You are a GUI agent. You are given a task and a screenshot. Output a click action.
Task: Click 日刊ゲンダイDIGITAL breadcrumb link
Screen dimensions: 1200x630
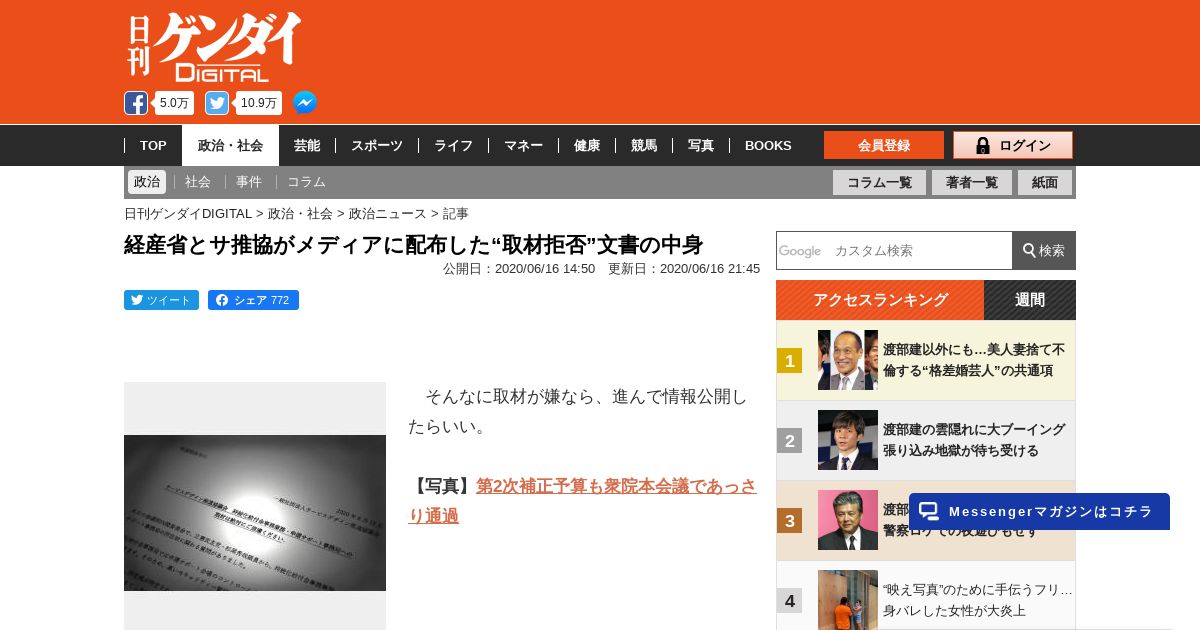[188, 213]
